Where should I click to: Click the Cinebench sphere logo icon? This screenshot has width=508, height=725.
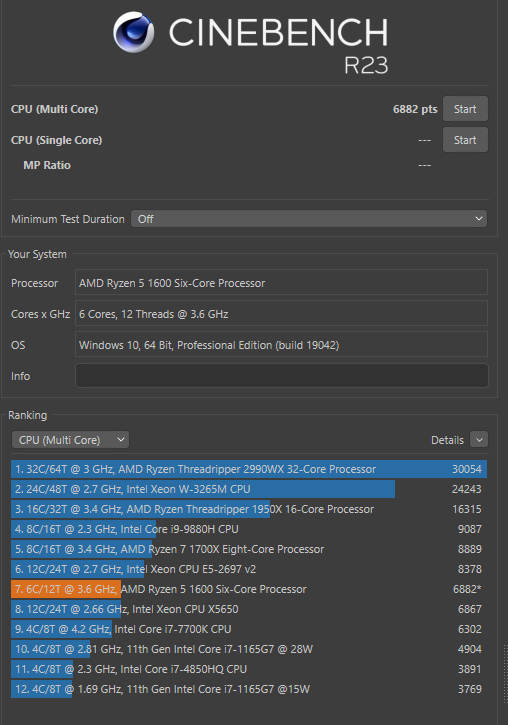[x=134, y=32]
